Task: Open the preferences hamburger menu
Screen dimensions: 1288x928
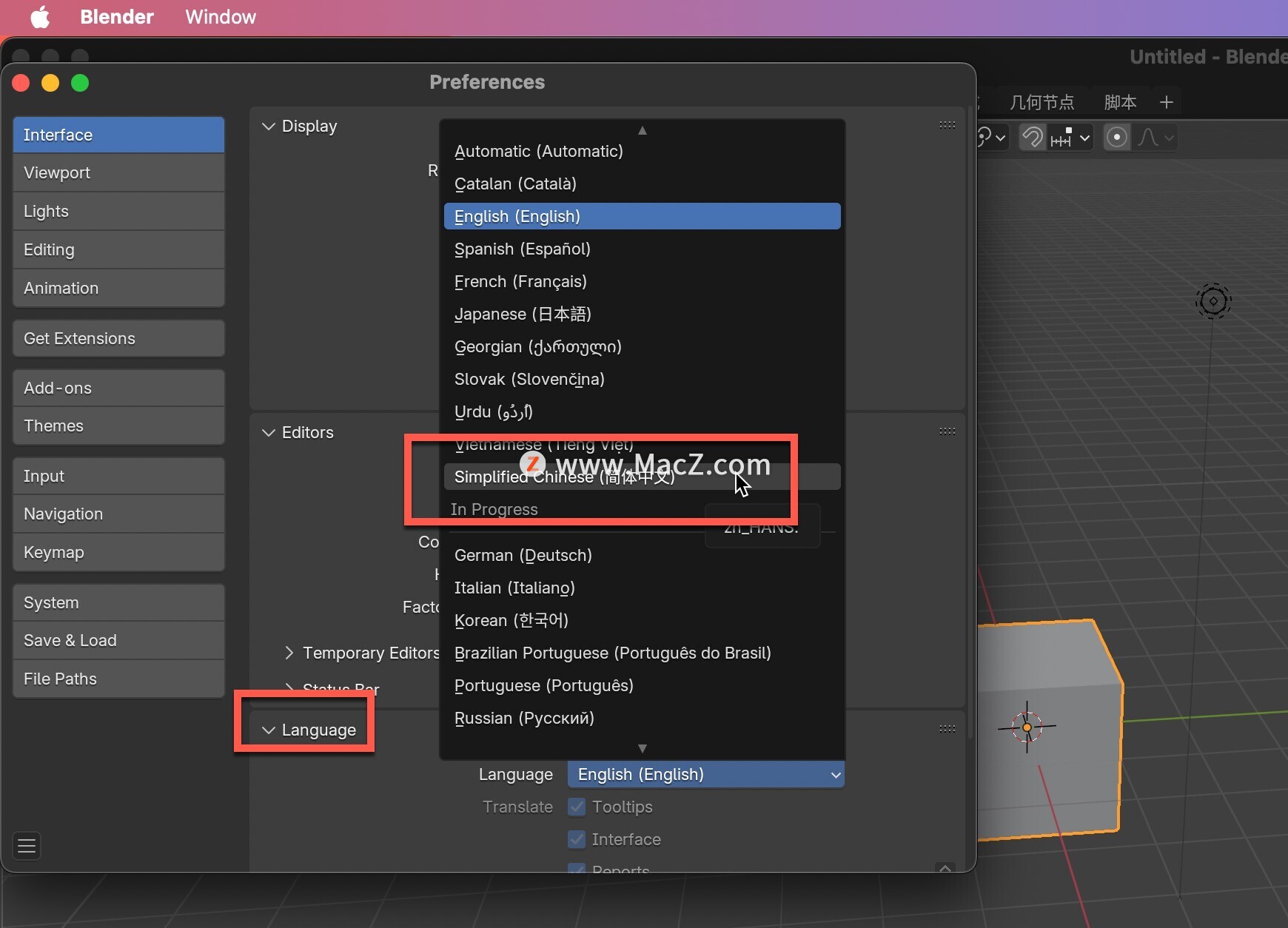Action: coord(27,846)
